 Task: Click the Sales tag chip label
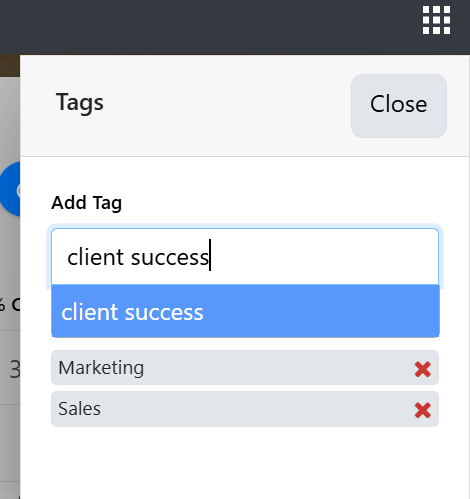click(79, 409)
